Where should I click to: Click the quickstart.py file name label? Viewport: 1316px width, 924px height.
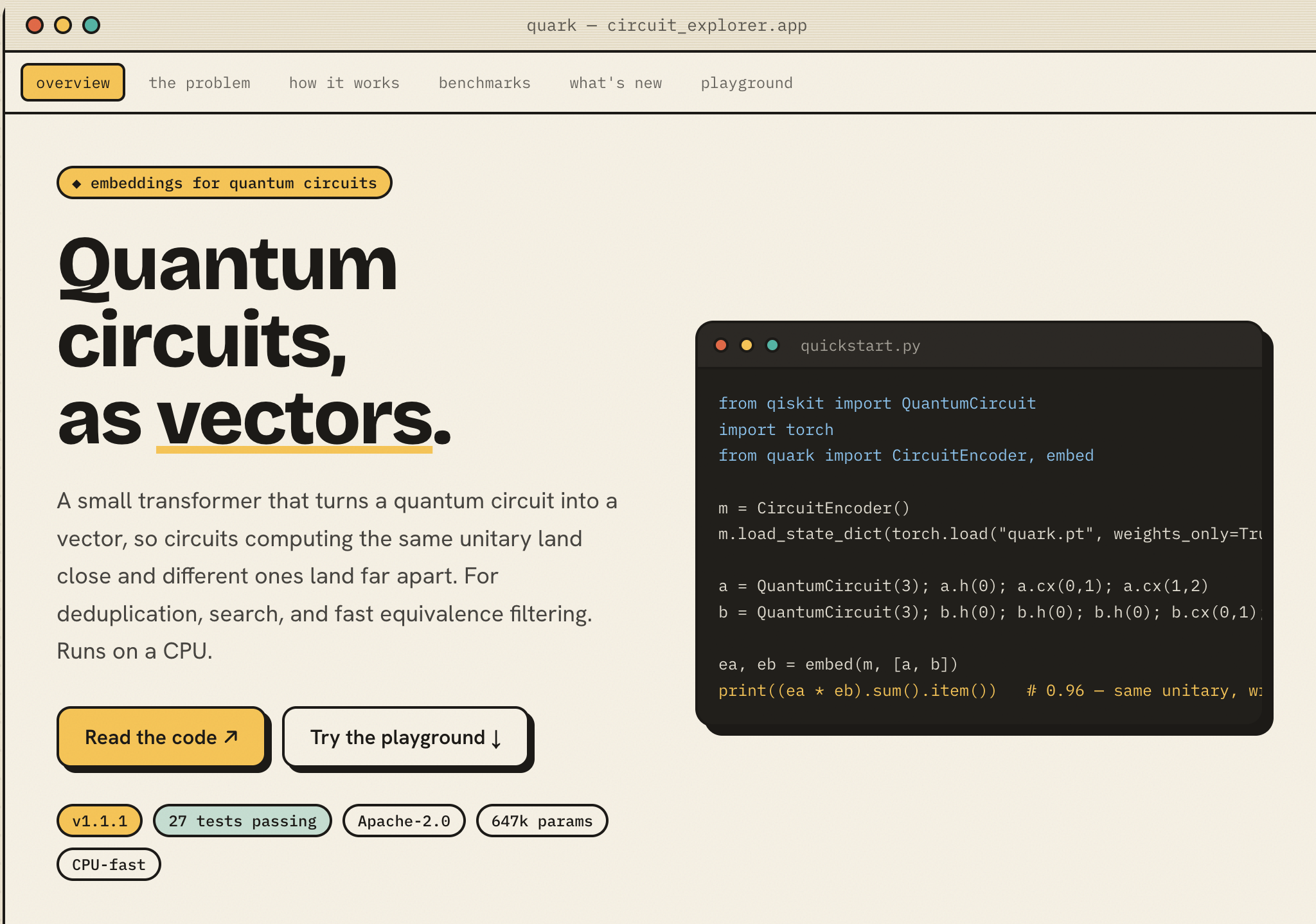(x=860, y=346)
